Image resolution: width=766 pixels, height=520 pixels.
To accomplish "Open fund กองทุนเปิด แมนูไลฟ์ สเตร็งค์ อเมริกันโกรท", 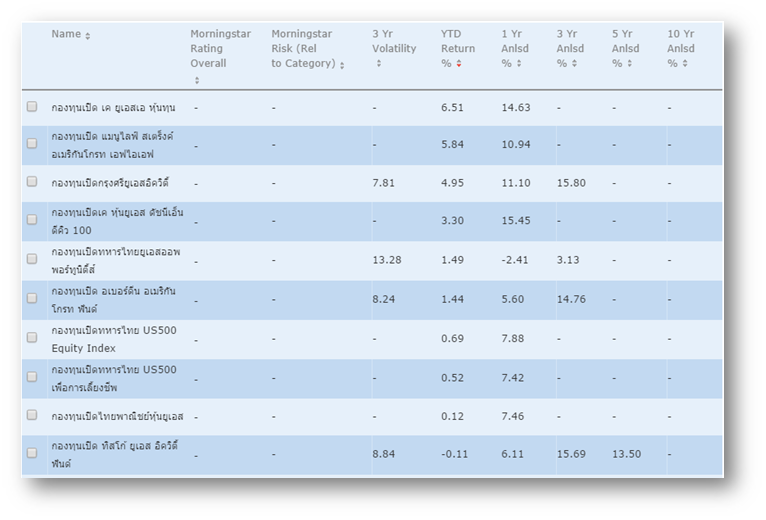I will coord(116,144).
